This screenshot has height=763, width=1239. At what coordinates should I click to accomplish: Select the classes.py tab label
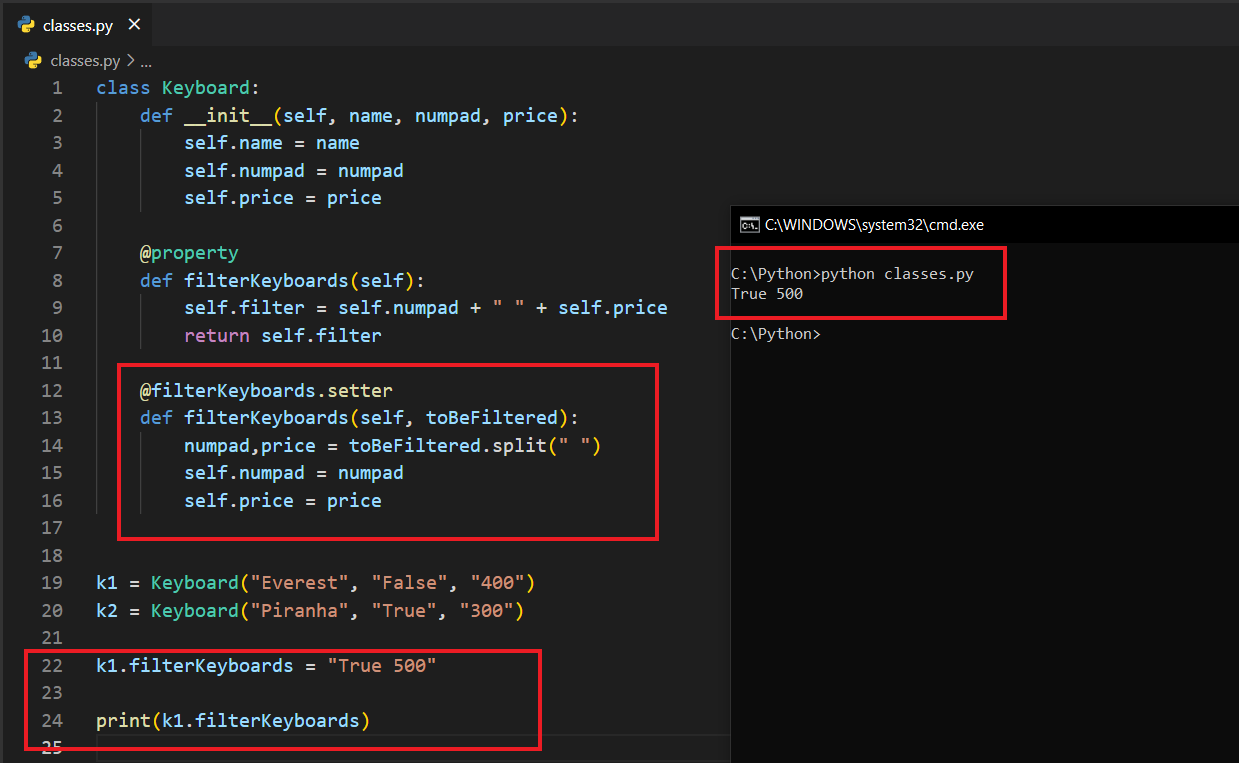coord(78,26)
